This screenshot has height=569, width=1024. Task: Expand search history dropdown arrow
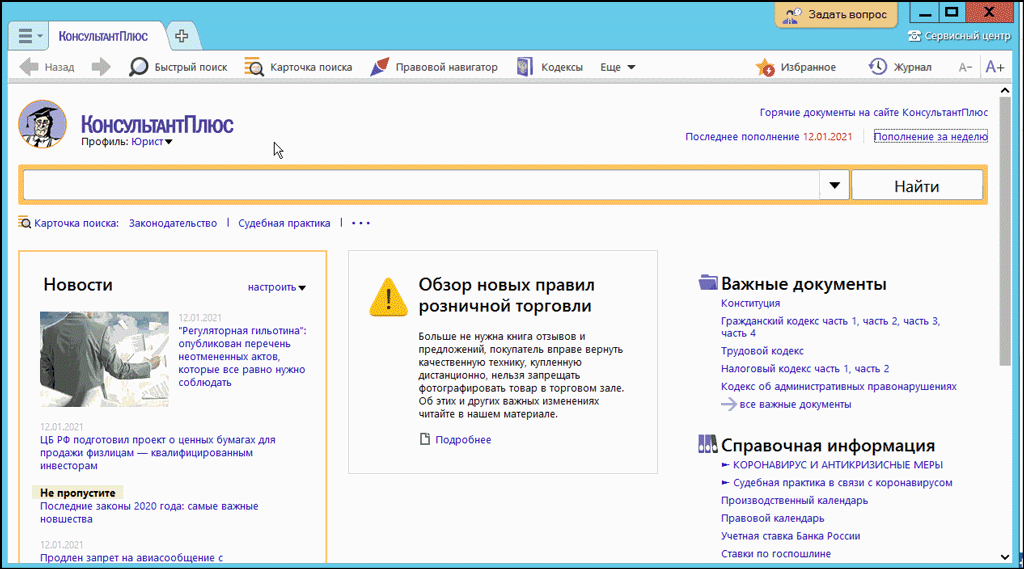[x=835, y=185]
